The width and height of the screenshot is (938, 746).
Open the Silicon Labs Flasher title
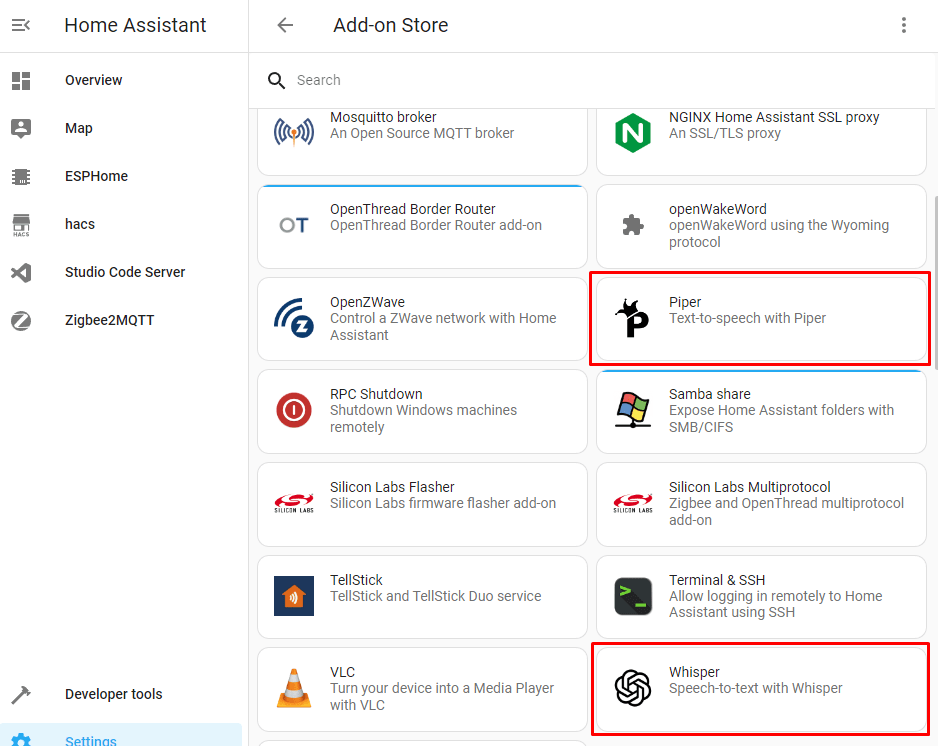(x=392, y=487)
